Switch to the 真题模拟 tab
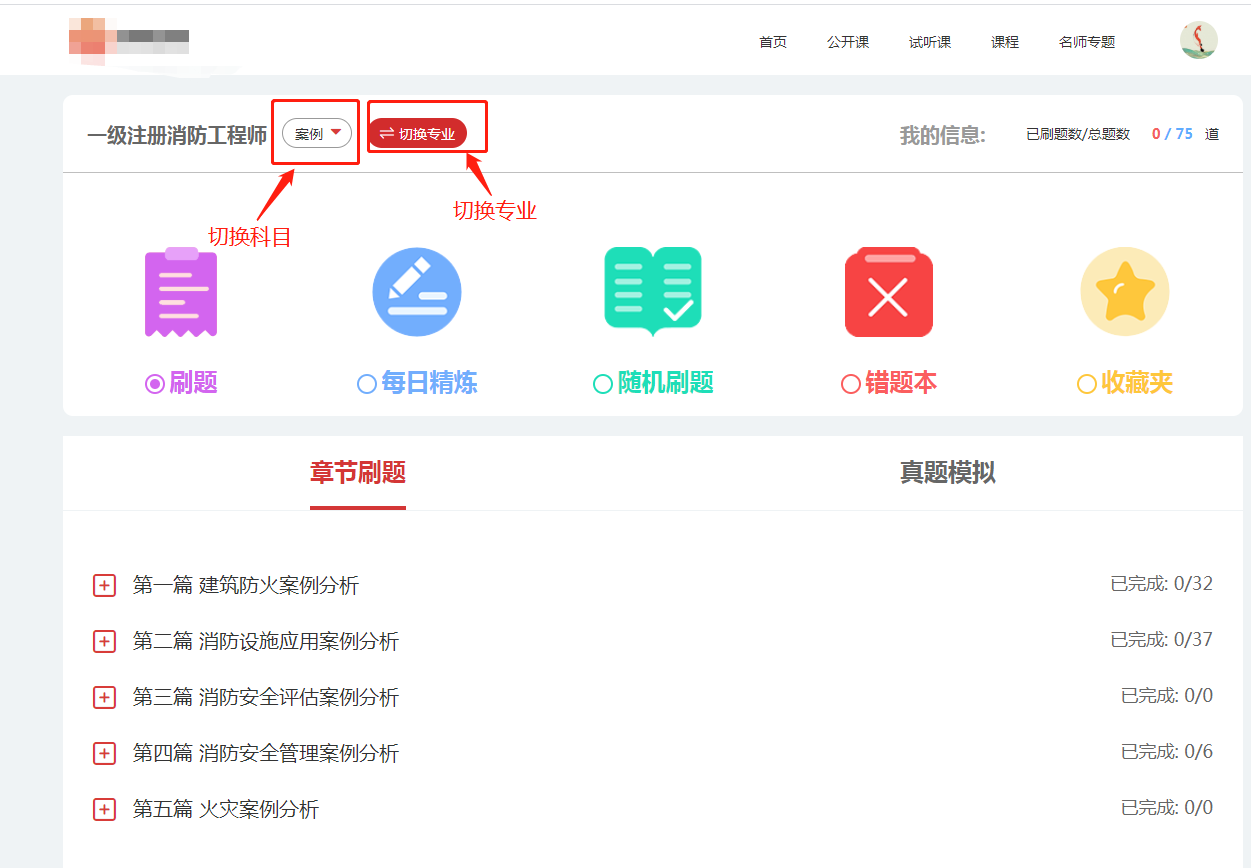Screen dimensions: 1251x868 coord(948,473)
